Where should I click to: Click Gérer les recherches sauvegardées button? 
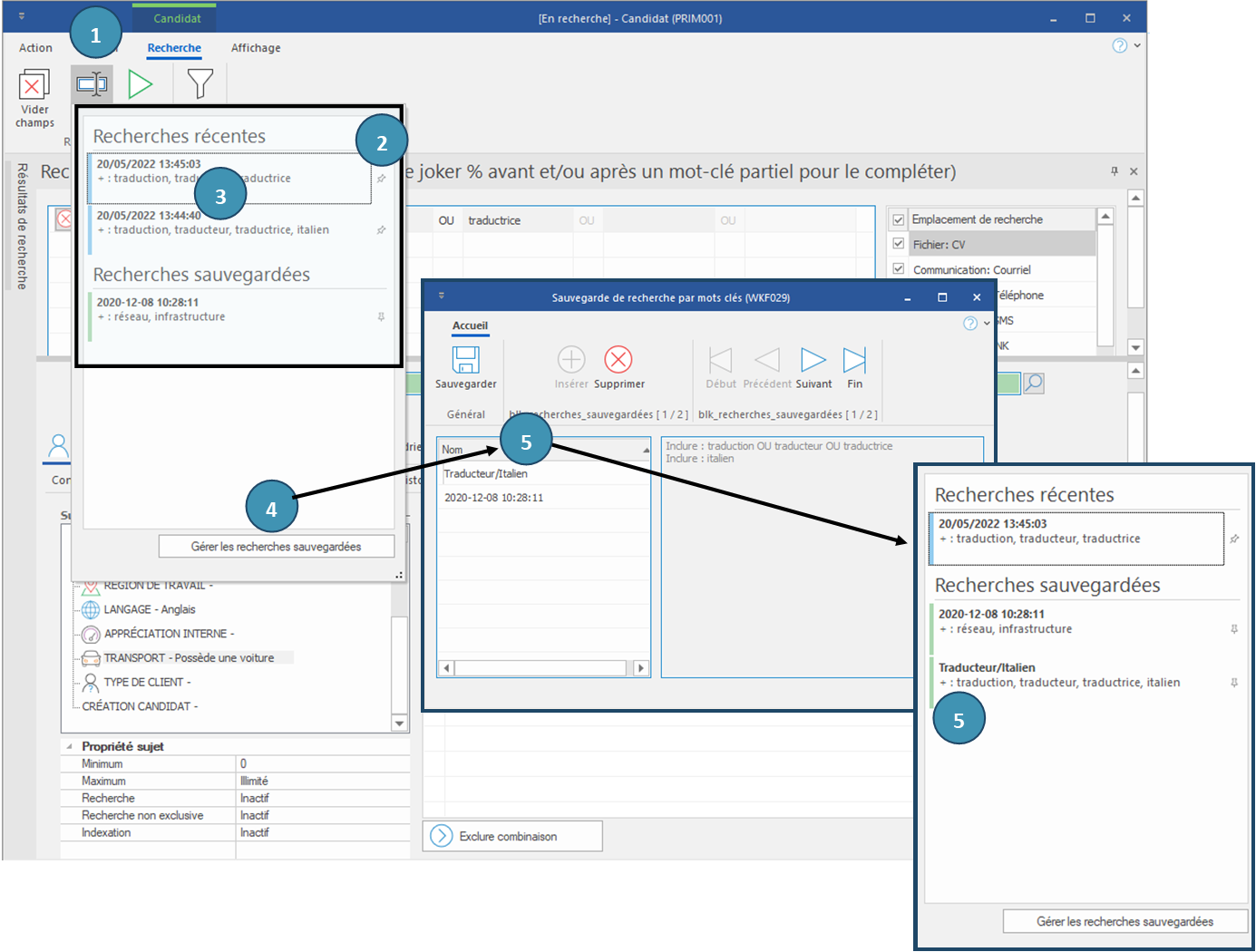[276, 547]
